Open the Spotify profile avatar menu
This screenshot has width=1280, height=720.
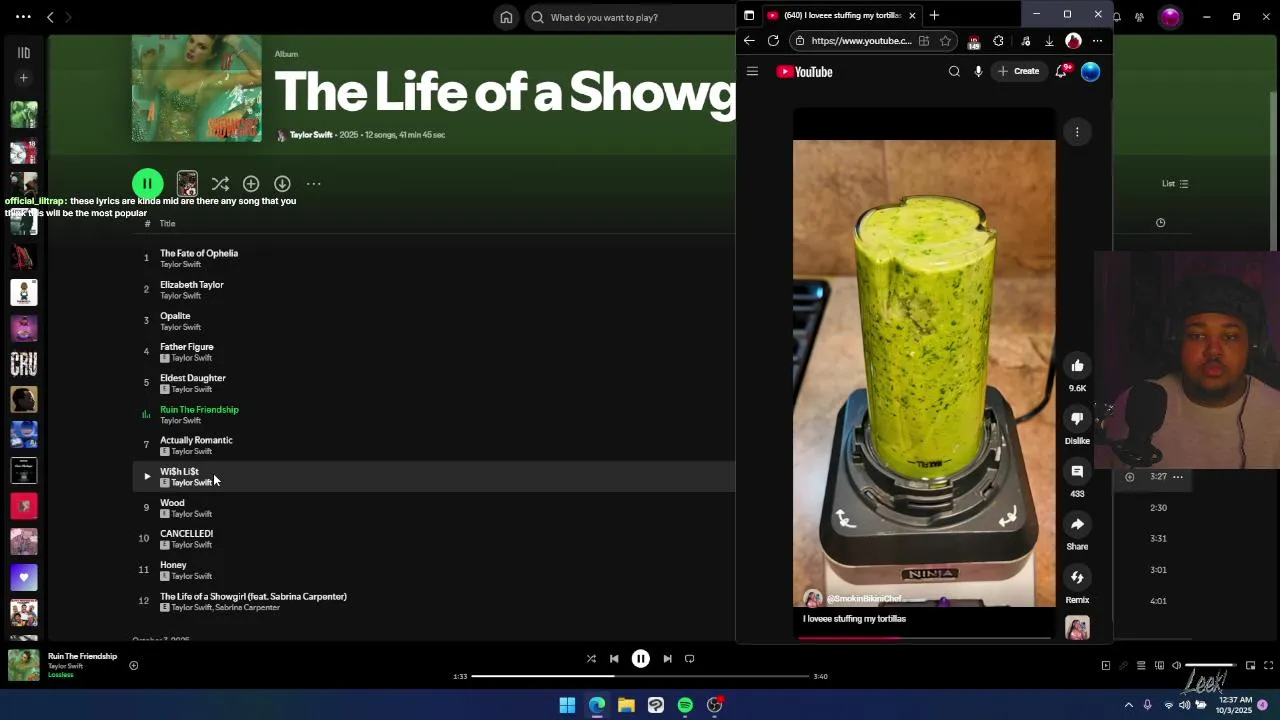click(x=1170, y=17)
